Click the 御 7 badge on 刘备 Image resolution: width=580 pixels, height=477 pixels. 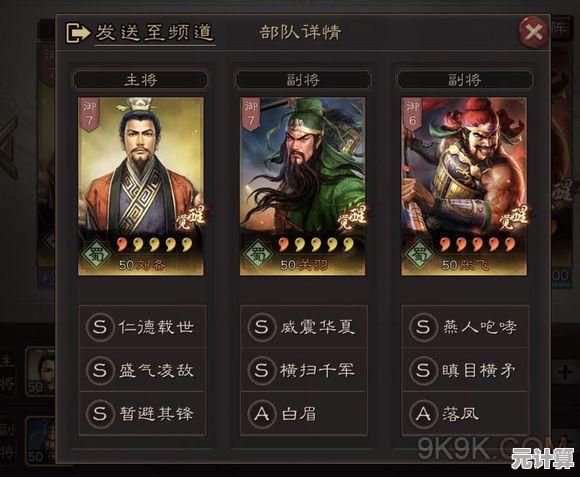89,114
